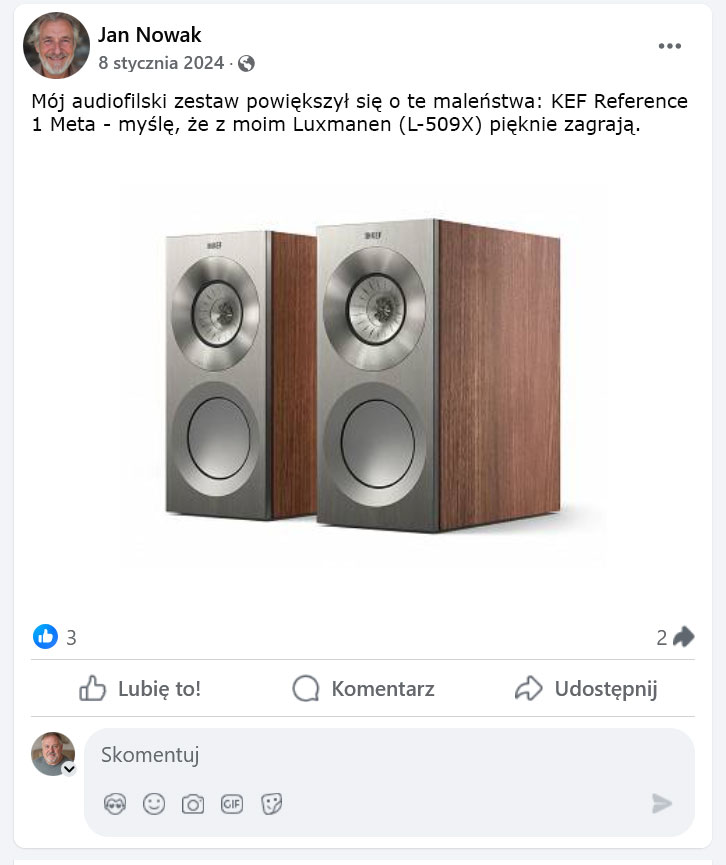Send comment with the arrow icon
This screenshot has width=726, height=865.
pos(661,803)
